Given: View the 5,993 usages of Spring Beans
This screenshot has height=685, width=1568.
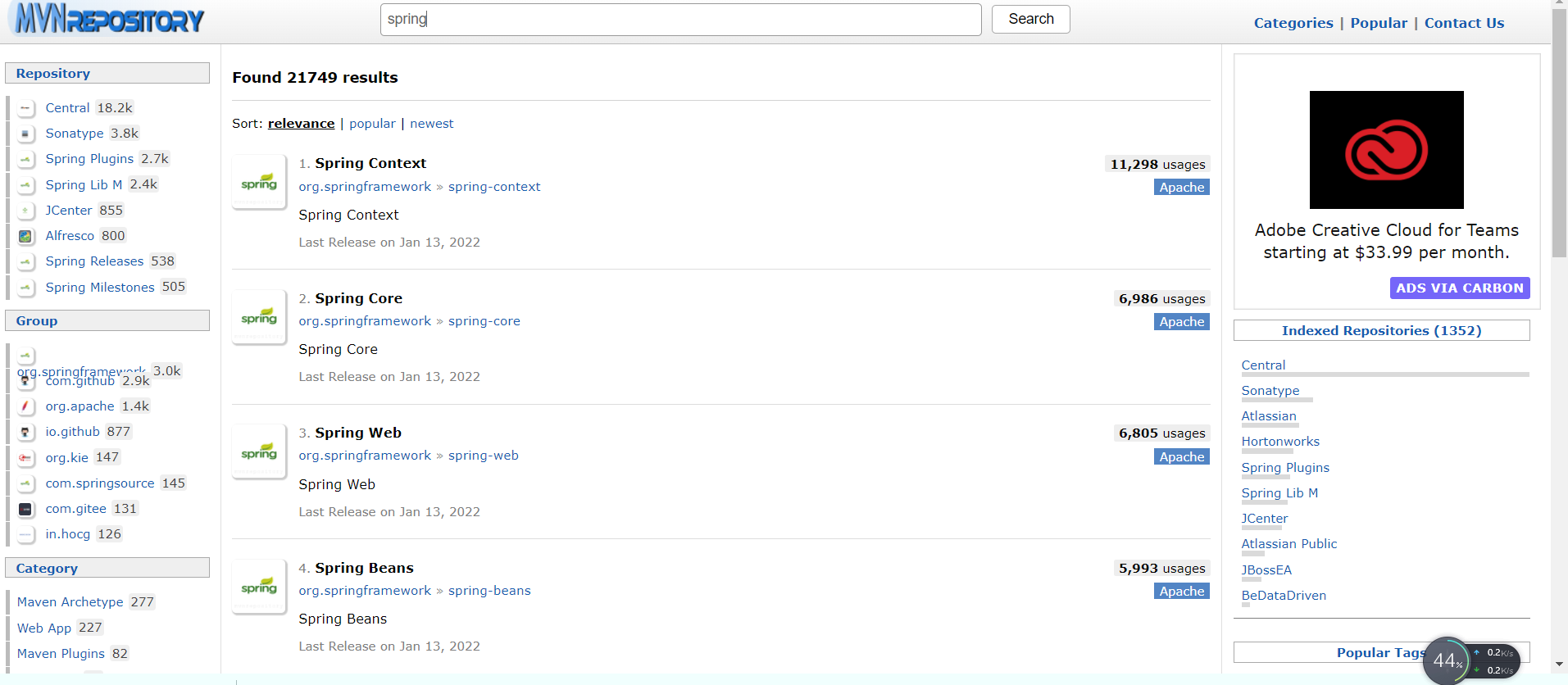Looking at the screenshot, I should [x=1162, y=569].
